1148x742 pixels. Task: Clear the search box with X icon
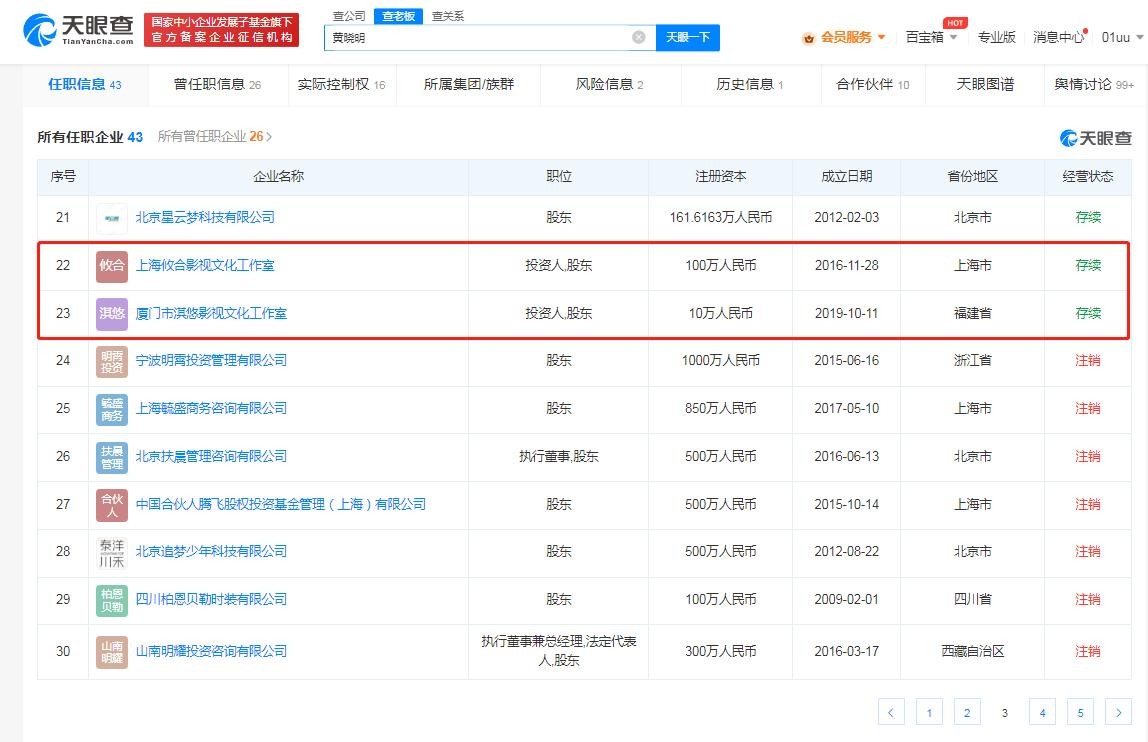638,38
